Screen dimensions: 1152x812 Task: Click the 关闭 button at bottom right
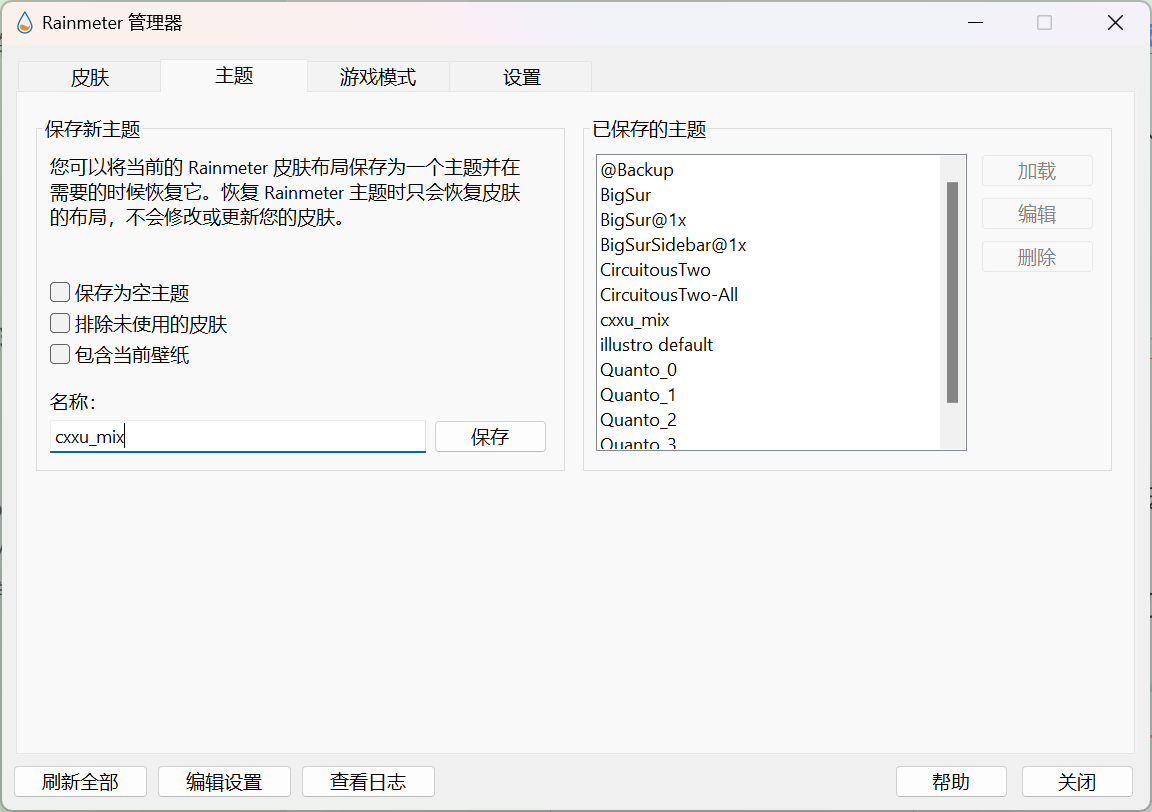(x=1076, y=781)
